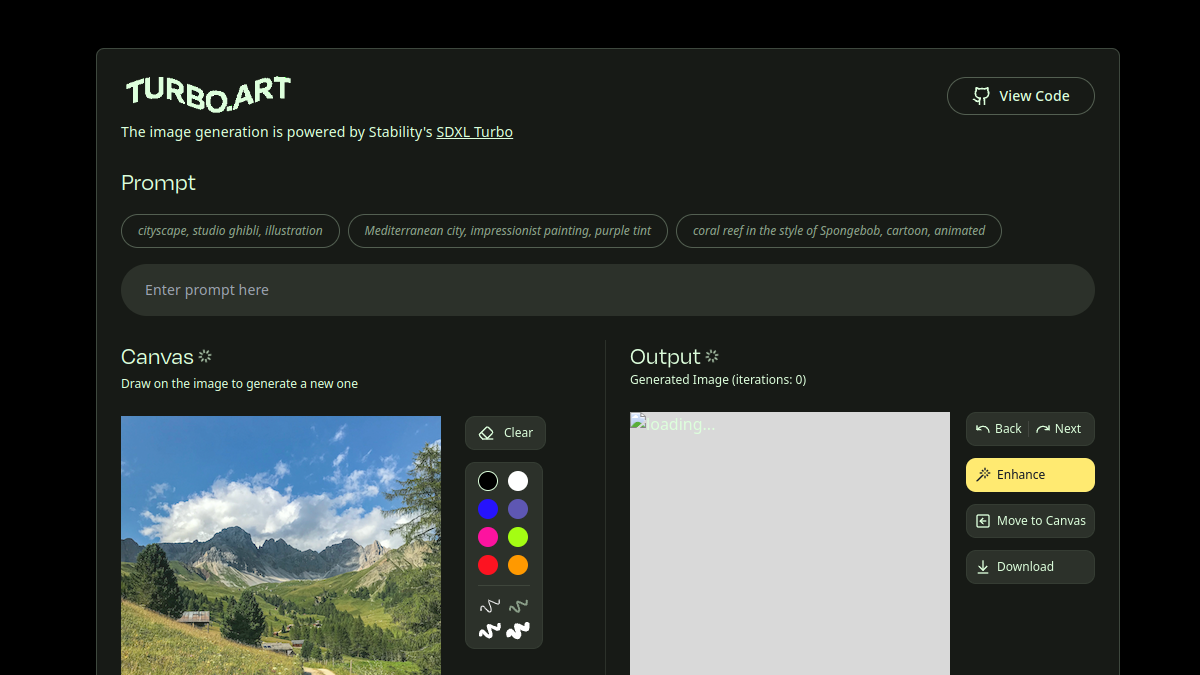This screenshot has width=1200, height=675.
Task: Use the "Mediterranean city, impressionist painting" prompt chip
Action: coord(508,231)
